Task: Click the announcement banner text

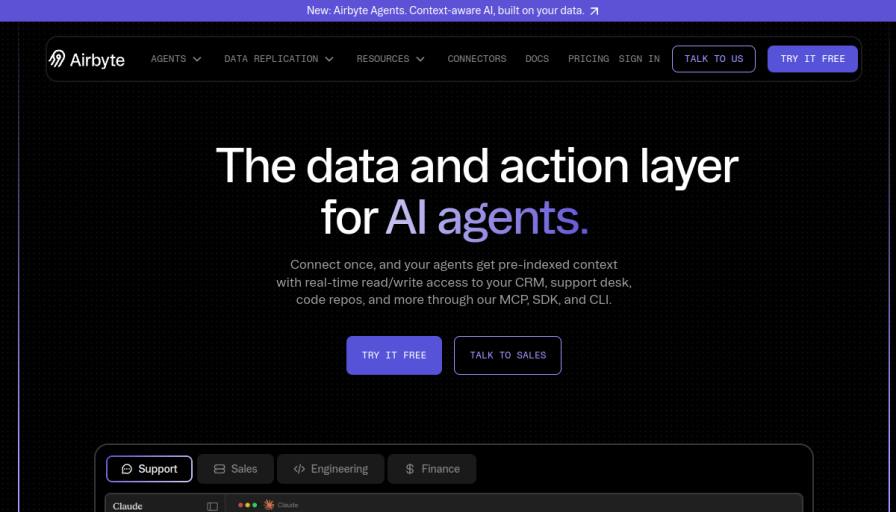Action: coord(445,11)
